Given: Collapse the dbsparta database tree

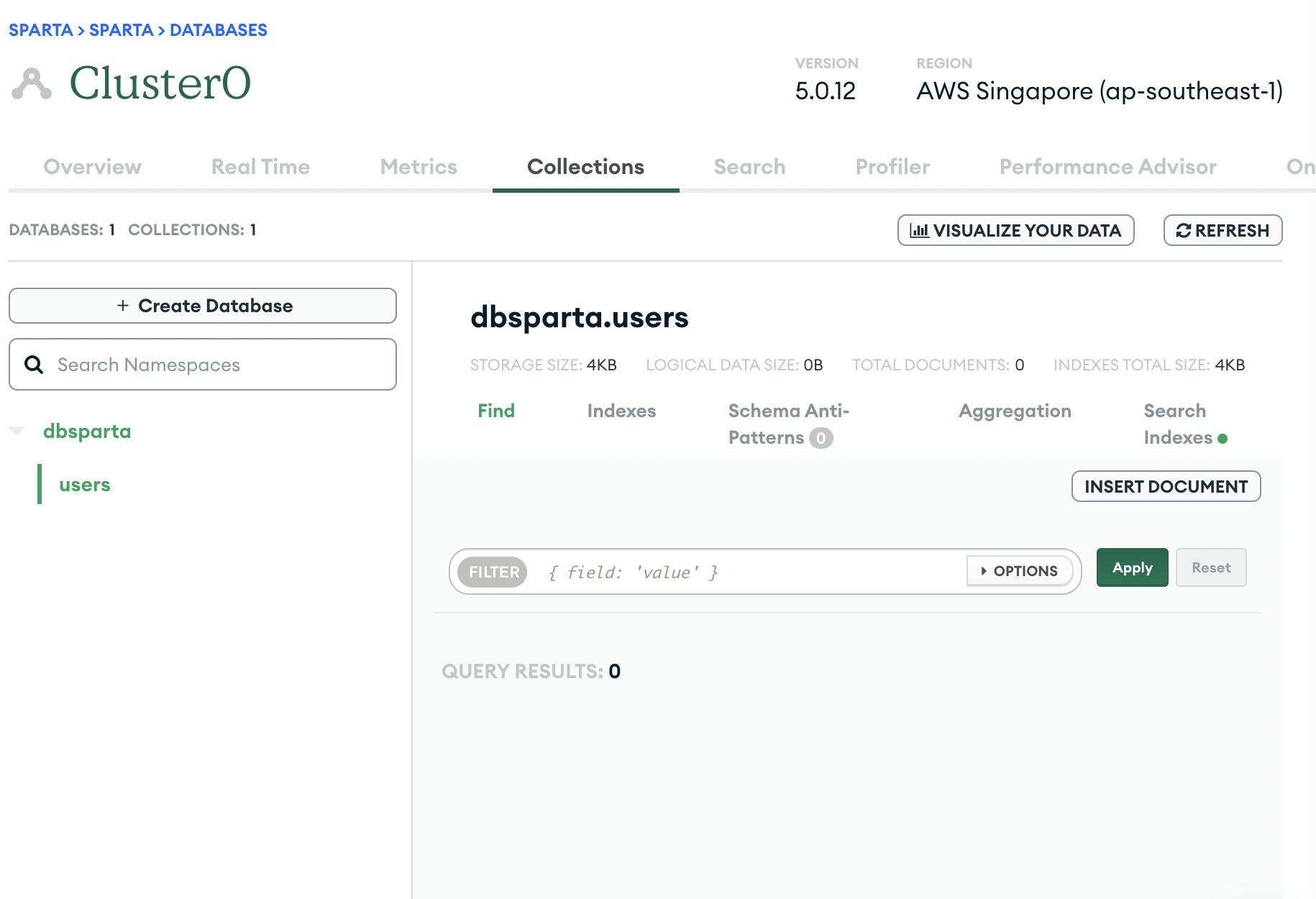Looking at the screenshot, I should click(x=17, y=432).
